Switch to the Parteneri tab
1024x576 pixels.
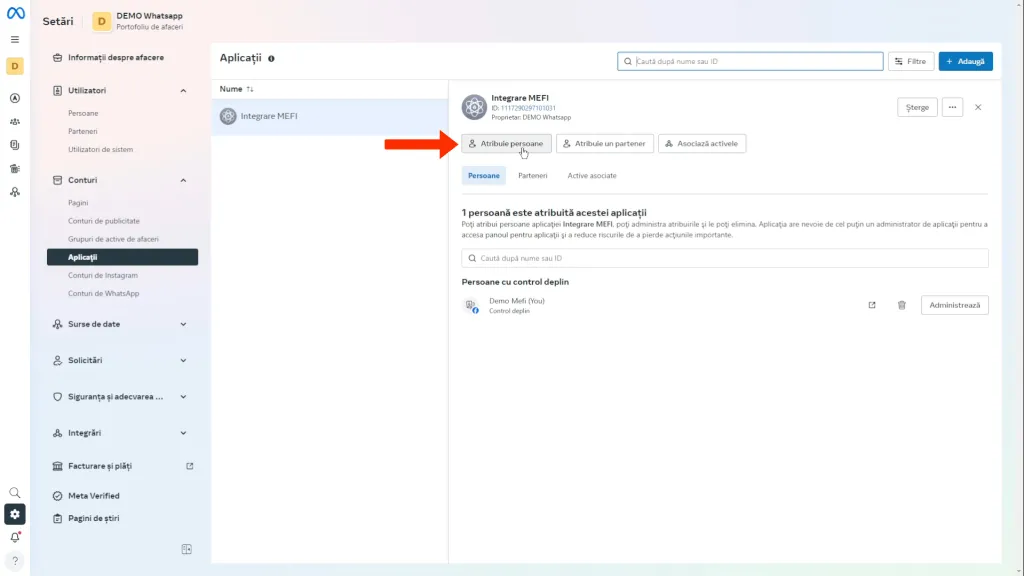pyautogui.click(x=532, y=176)
